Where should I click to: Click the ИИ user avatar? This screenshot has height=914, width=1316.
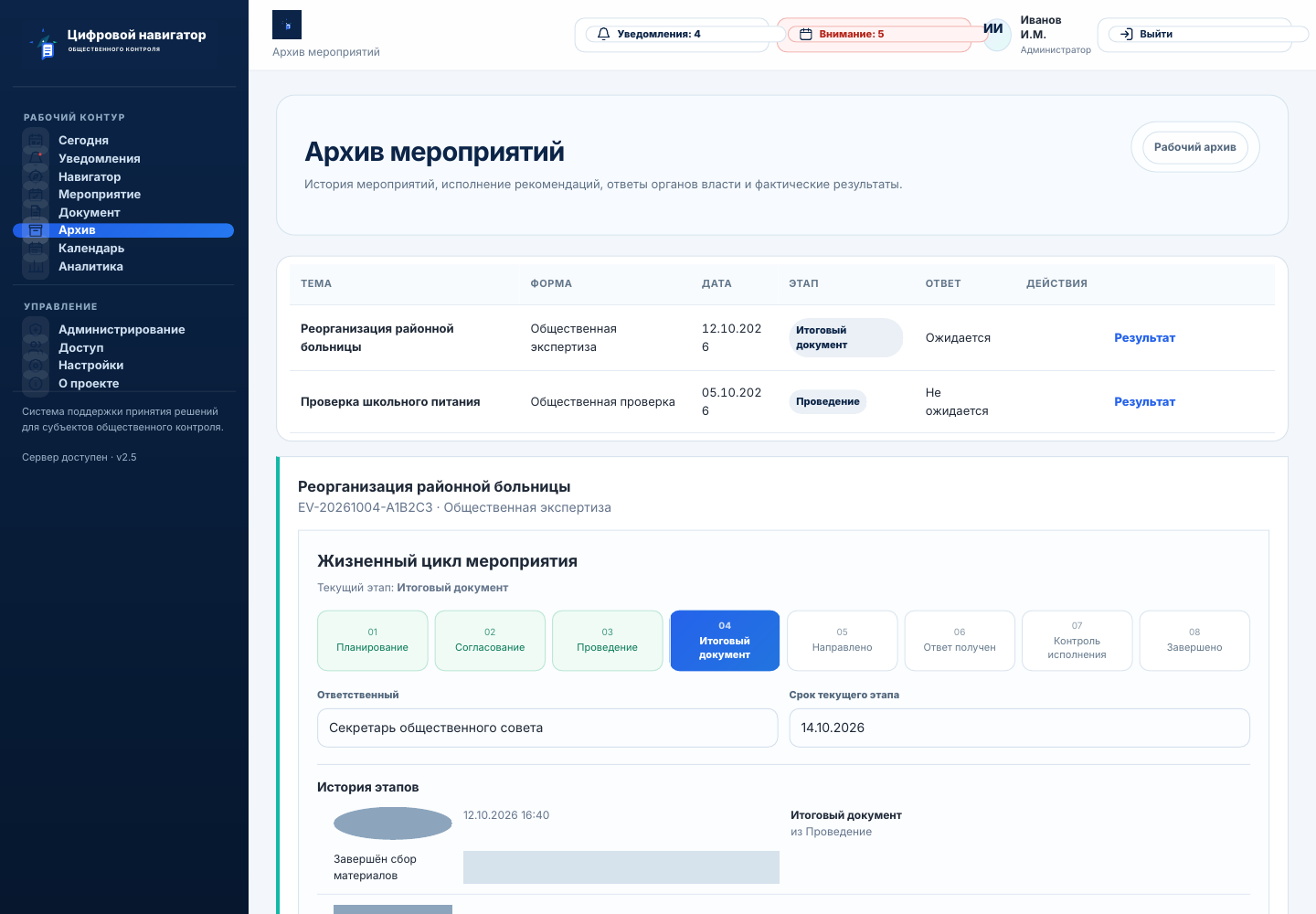[997, 36]
